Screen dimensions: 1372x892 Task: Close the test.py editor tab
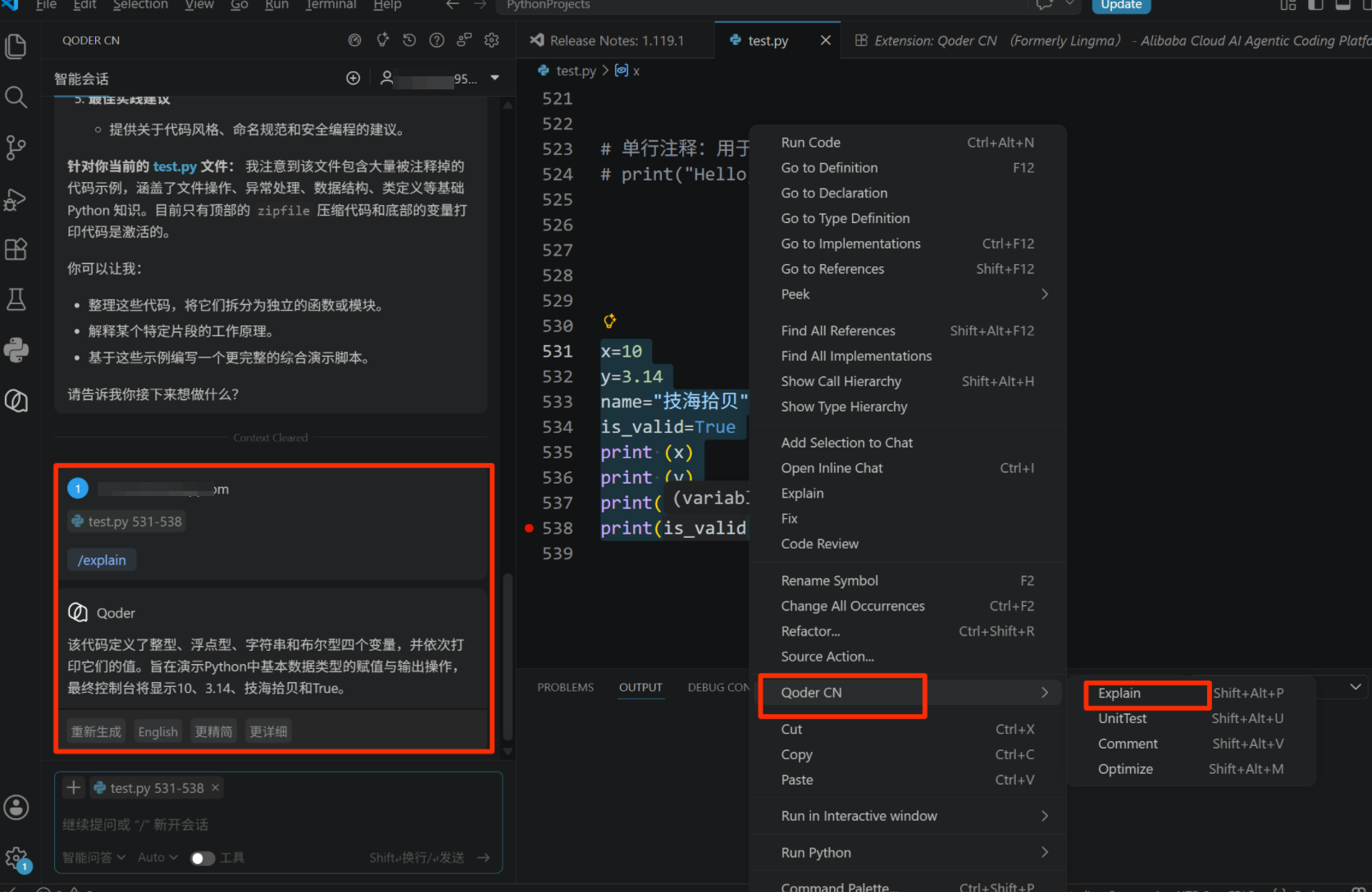click(826, 40)
